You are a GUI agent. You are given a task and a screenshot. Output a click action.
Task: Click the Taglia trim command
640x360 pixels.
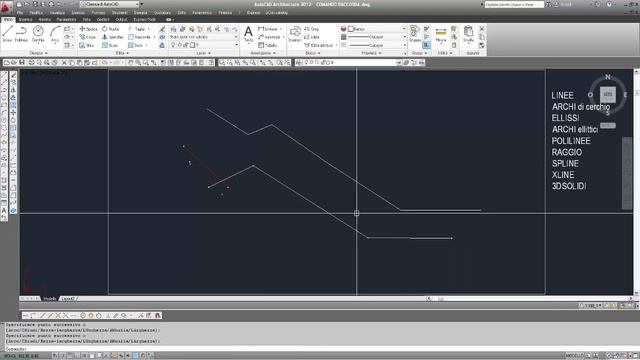tap(137, 29)
